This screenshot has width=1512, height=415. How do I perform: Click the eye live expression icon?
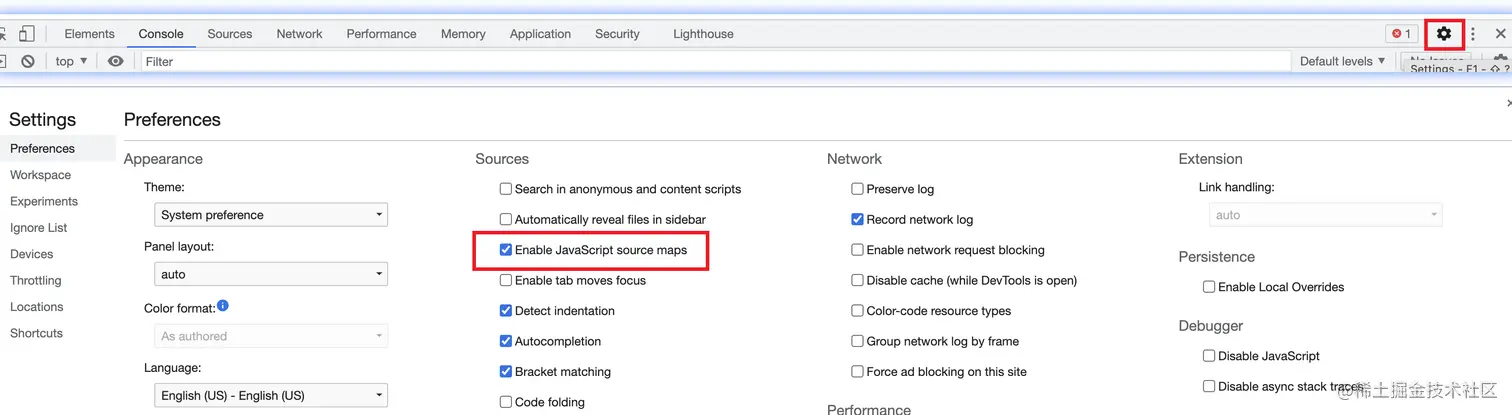click(116, 61)
